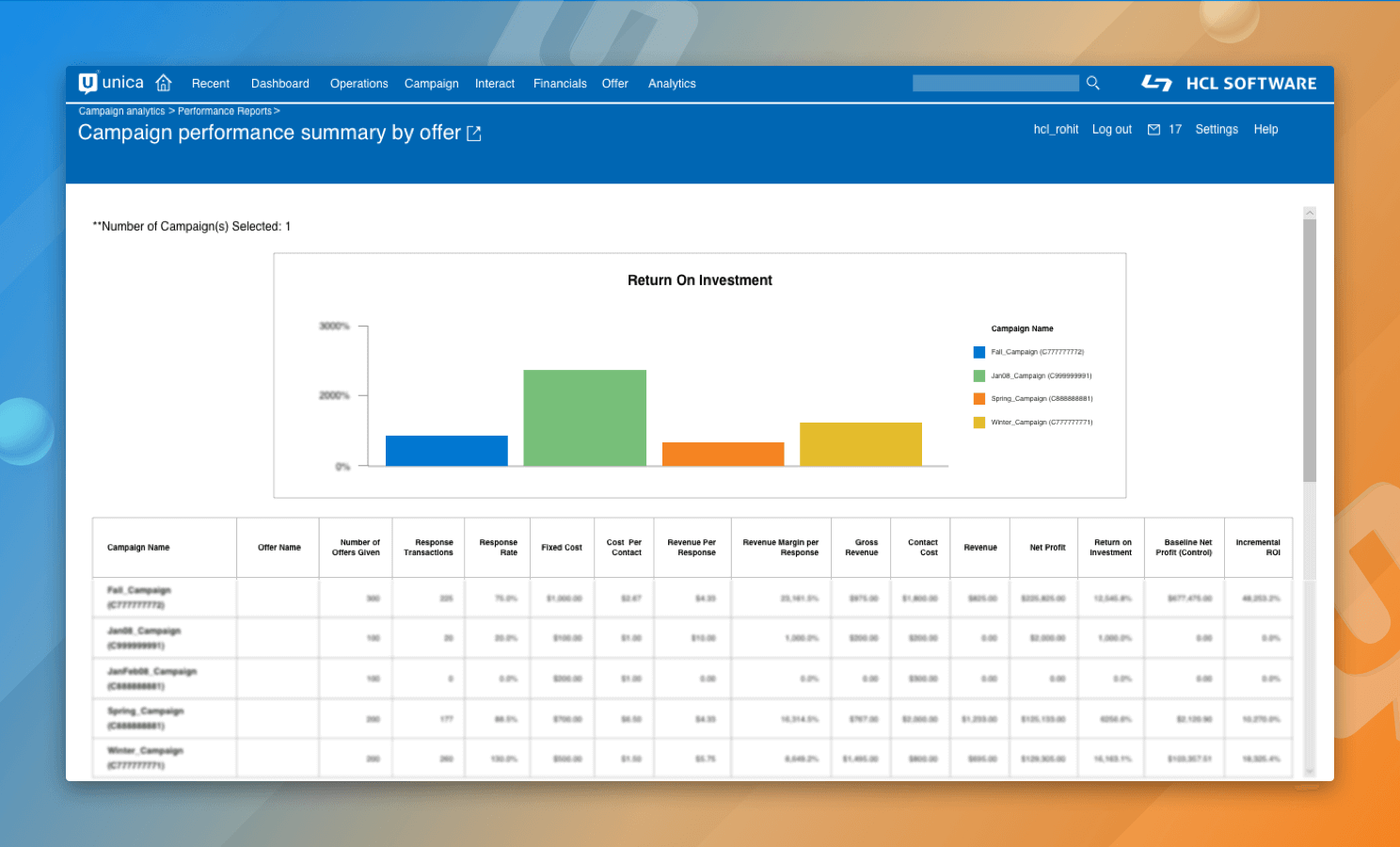Open the search by clicking the magnifier icon
Screen dimensions: 1400x847
click(1092, 83)
